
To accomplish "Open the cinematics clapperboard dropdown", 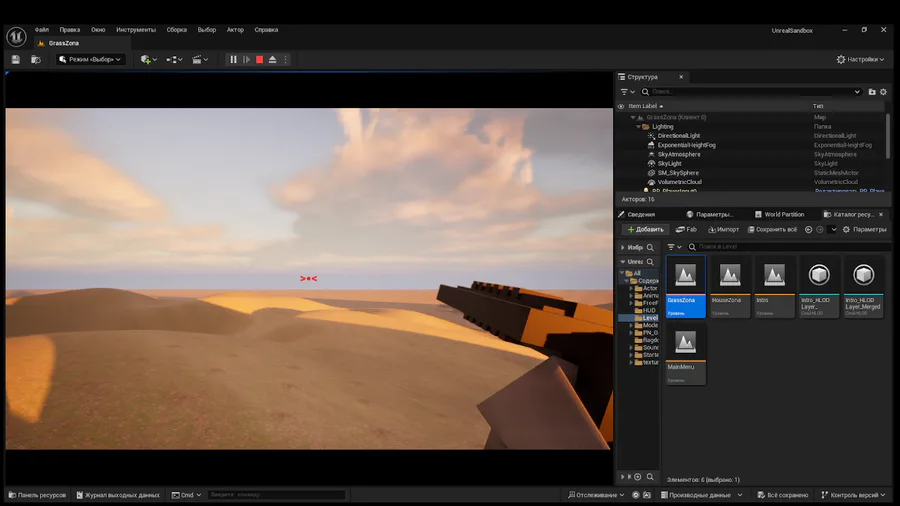I will [x=200, y=60].
